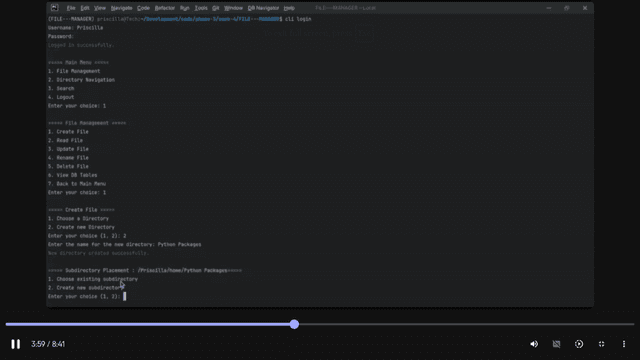Minimize the IDE window
Image resolution: width=640 pixels, height=360 pixels.
(549, 8)
